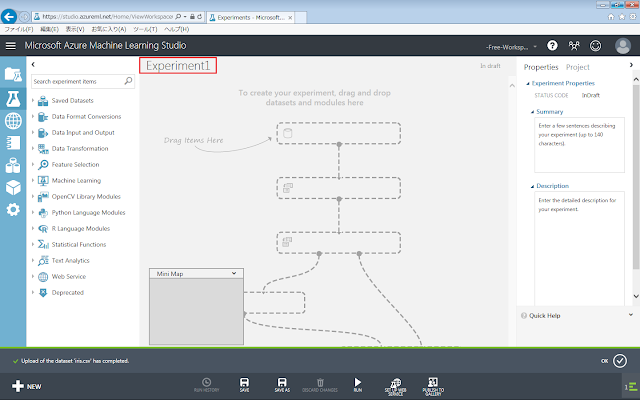This screenshot has width=640, height=400.
Task: Collapse the Summary section
Action: click(x=532, y=112)
